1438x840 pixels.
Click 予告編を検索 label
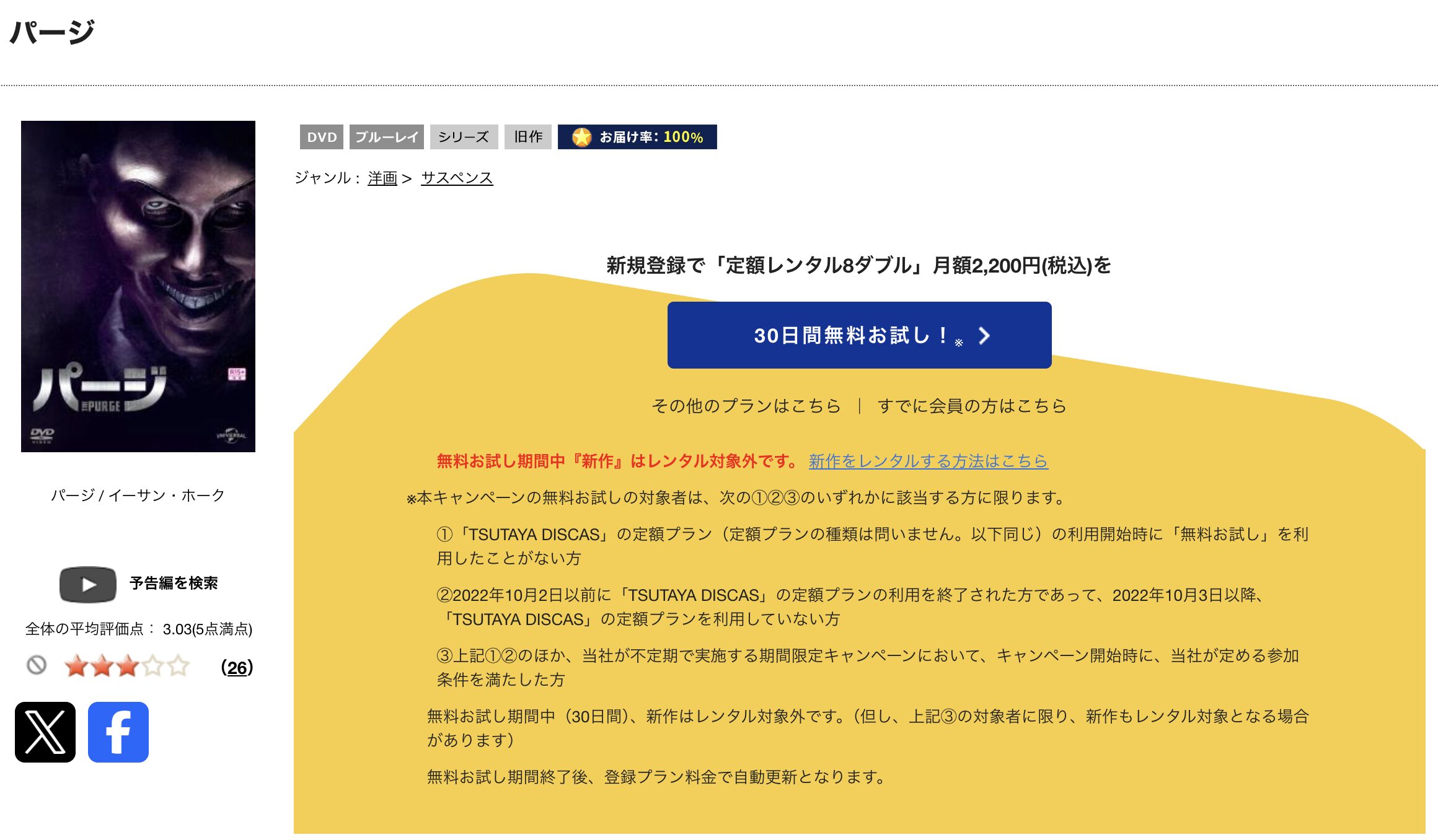pyautogui.click(x=174, y=584)
